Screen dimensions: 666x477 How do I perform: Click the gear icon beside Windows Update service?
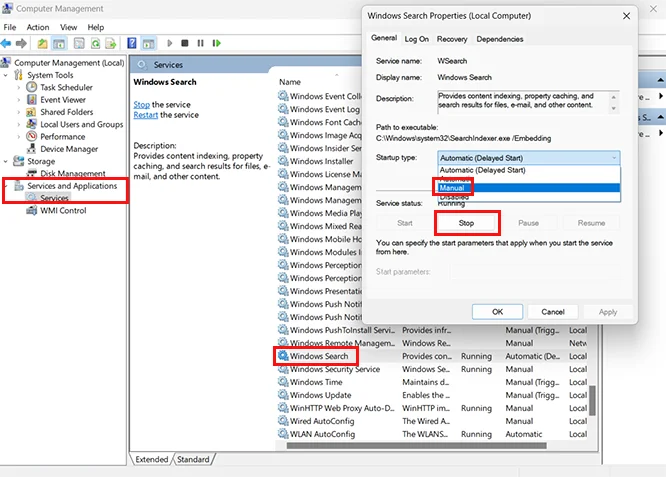point(283,394)
